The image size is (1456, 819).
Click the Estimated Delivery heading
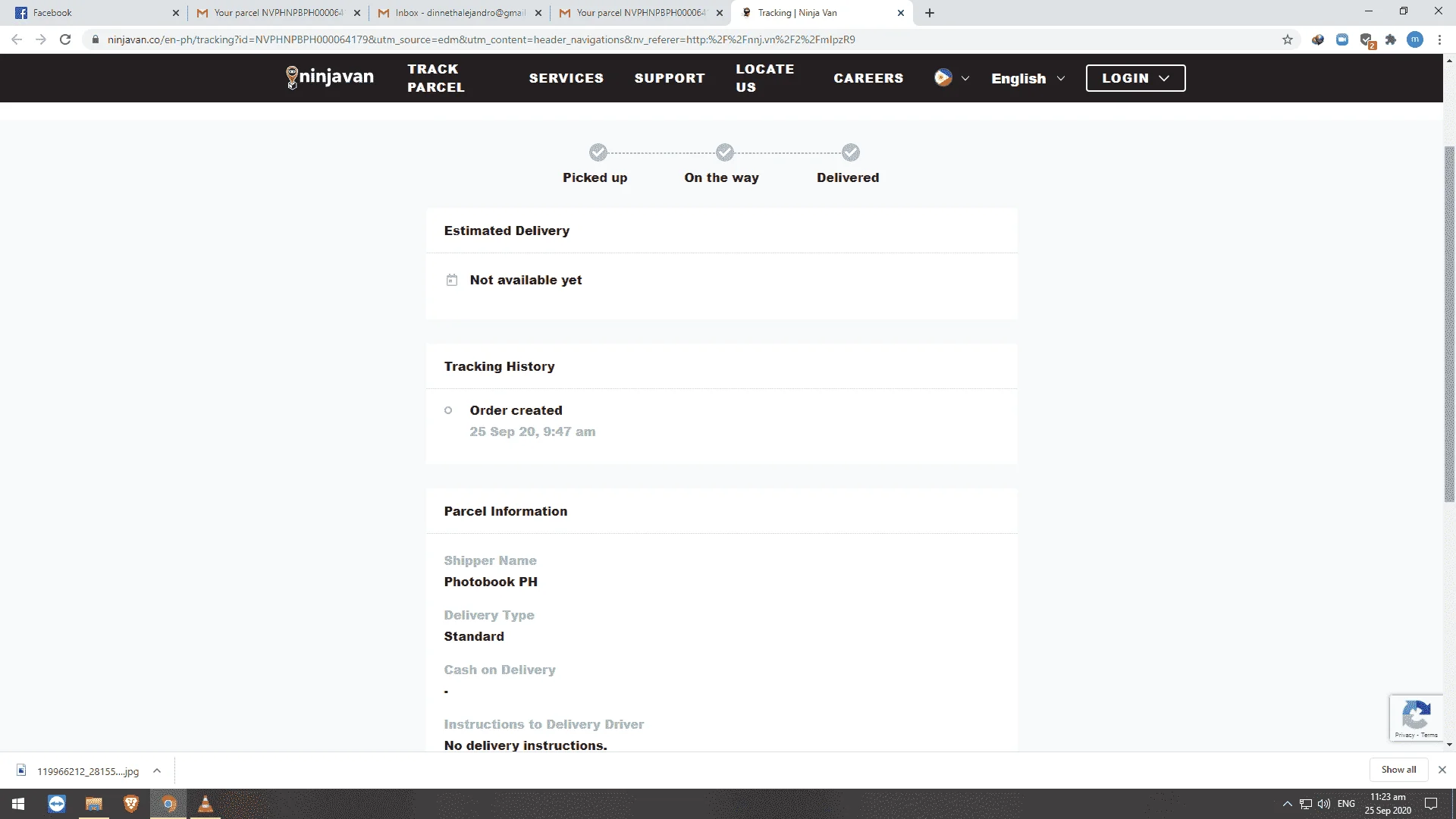507,231
